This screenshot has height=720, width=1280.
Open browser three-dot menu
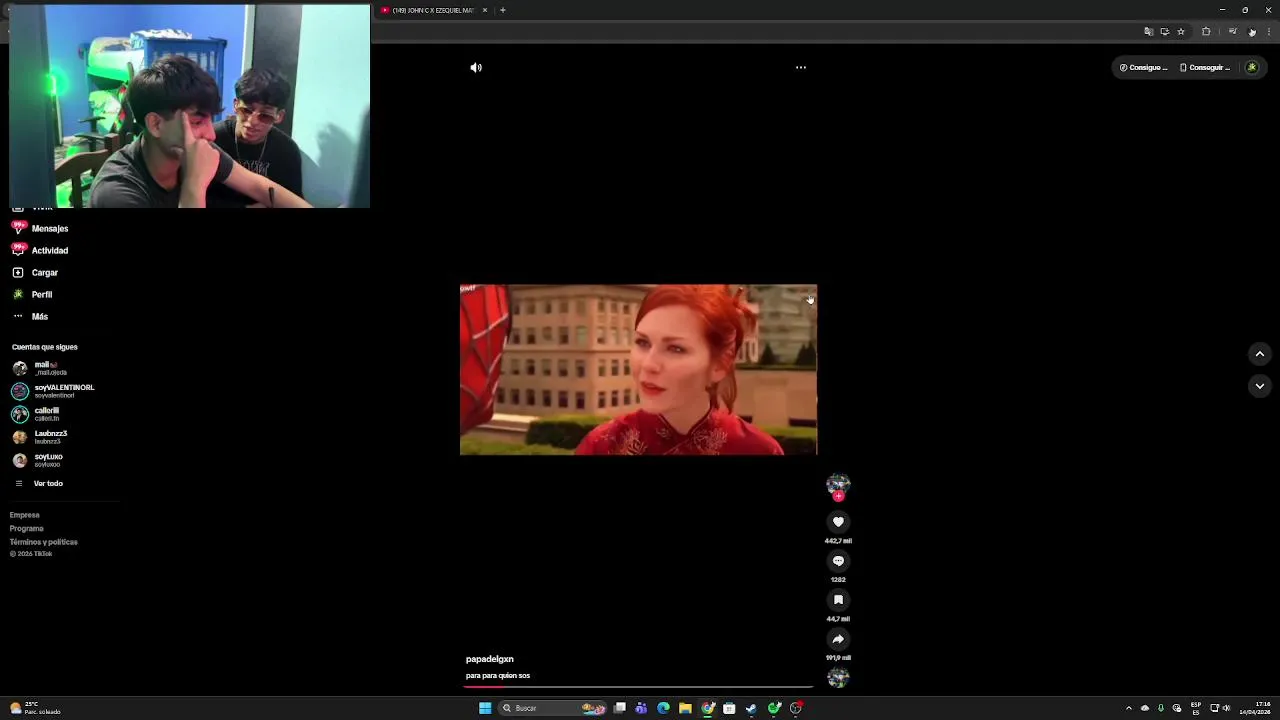[1269, 32]
